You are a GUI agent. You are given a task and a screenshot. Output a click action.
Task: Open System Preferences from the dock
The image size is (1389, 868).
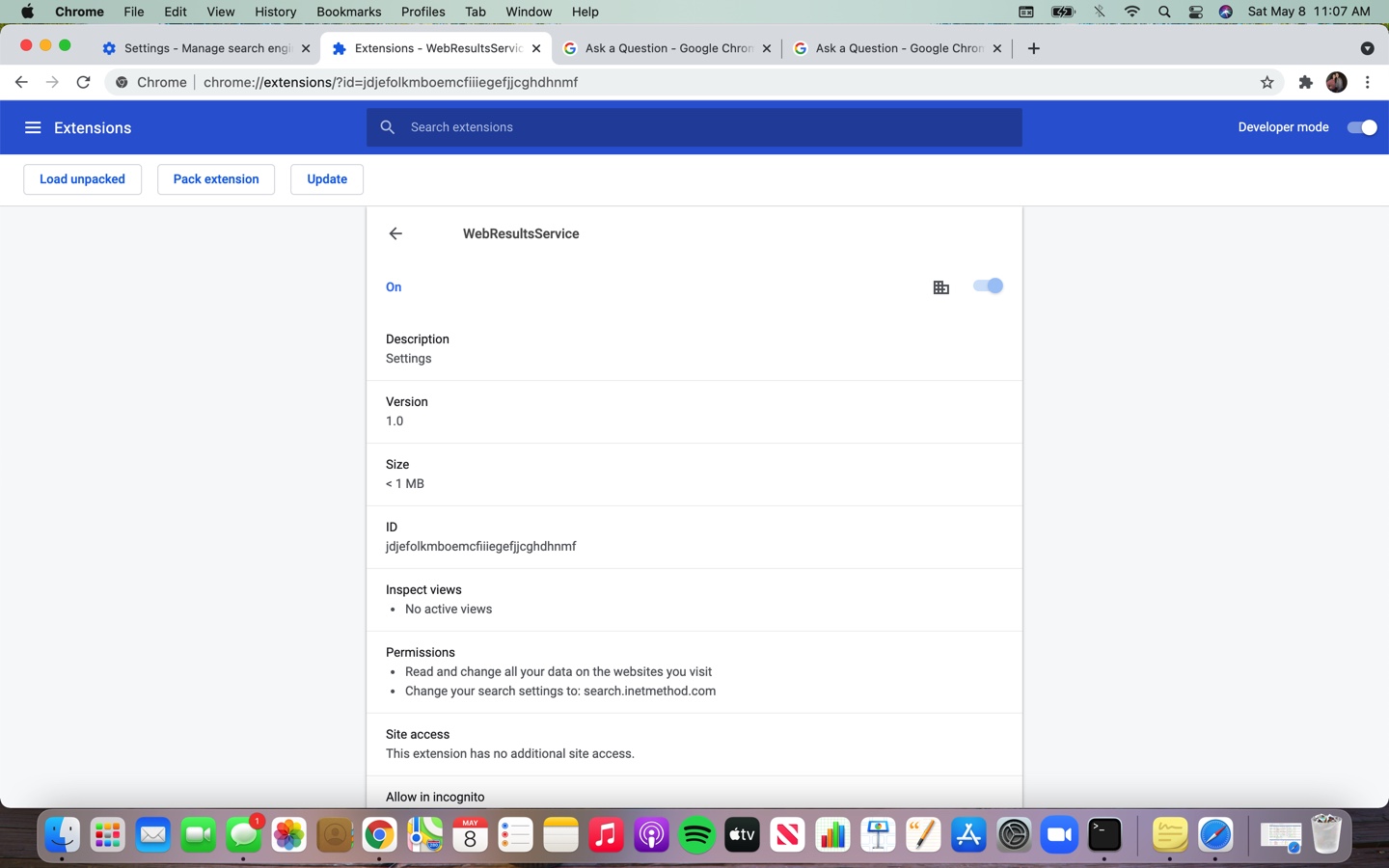point(1014,834)
